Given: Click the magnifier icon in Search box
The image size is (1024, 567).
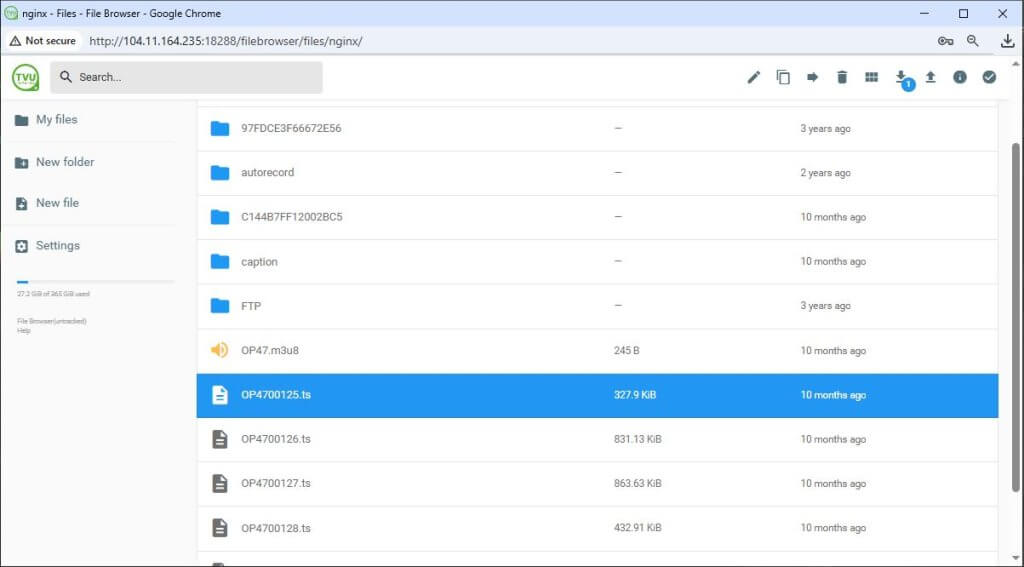Looking at the screenshot, I should pos(65,77).
